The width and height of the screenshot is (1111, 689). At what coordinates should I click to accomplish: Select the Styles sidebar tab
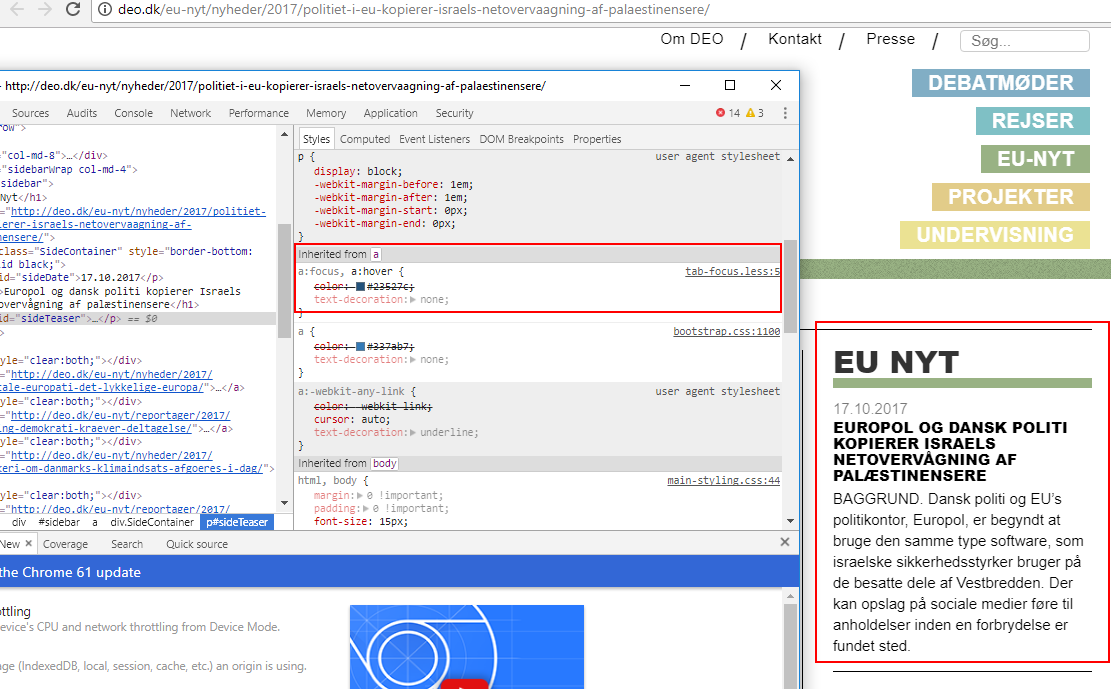tap(316, 140)
